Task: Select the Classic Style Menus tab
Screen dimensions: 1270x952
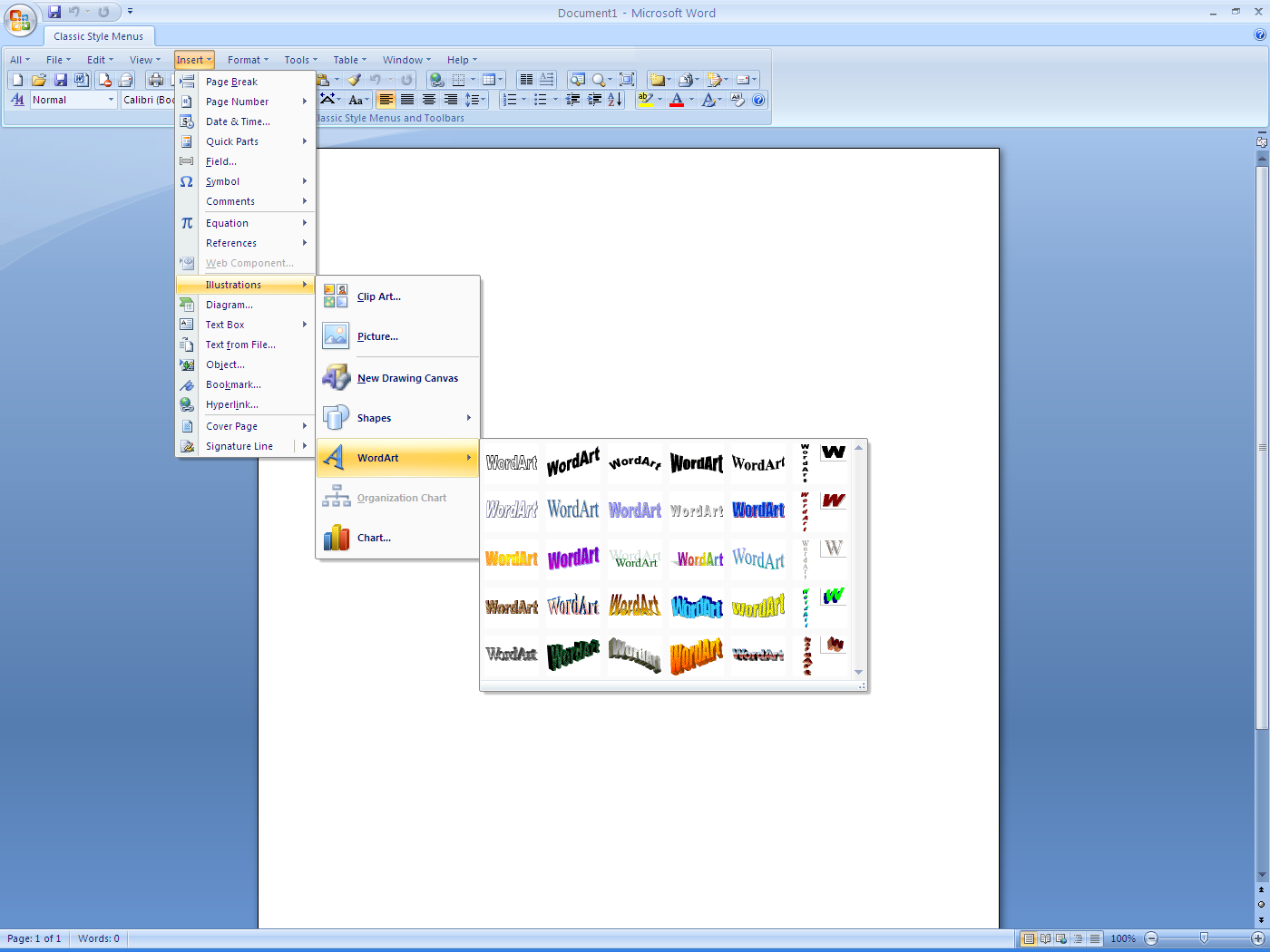Action: click(x=98, y=36)
